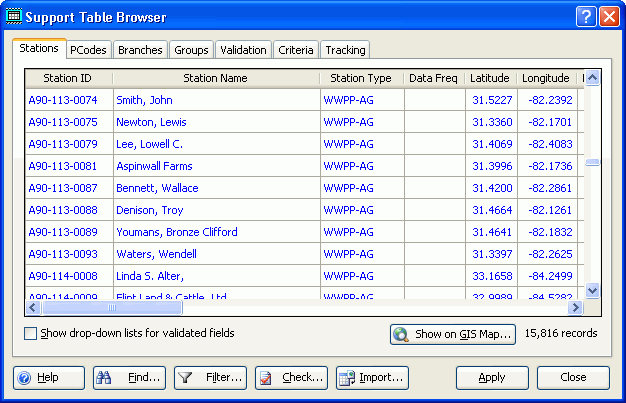
Task: Enable drop-down lists for validated fields
Action: click(30, 334)
